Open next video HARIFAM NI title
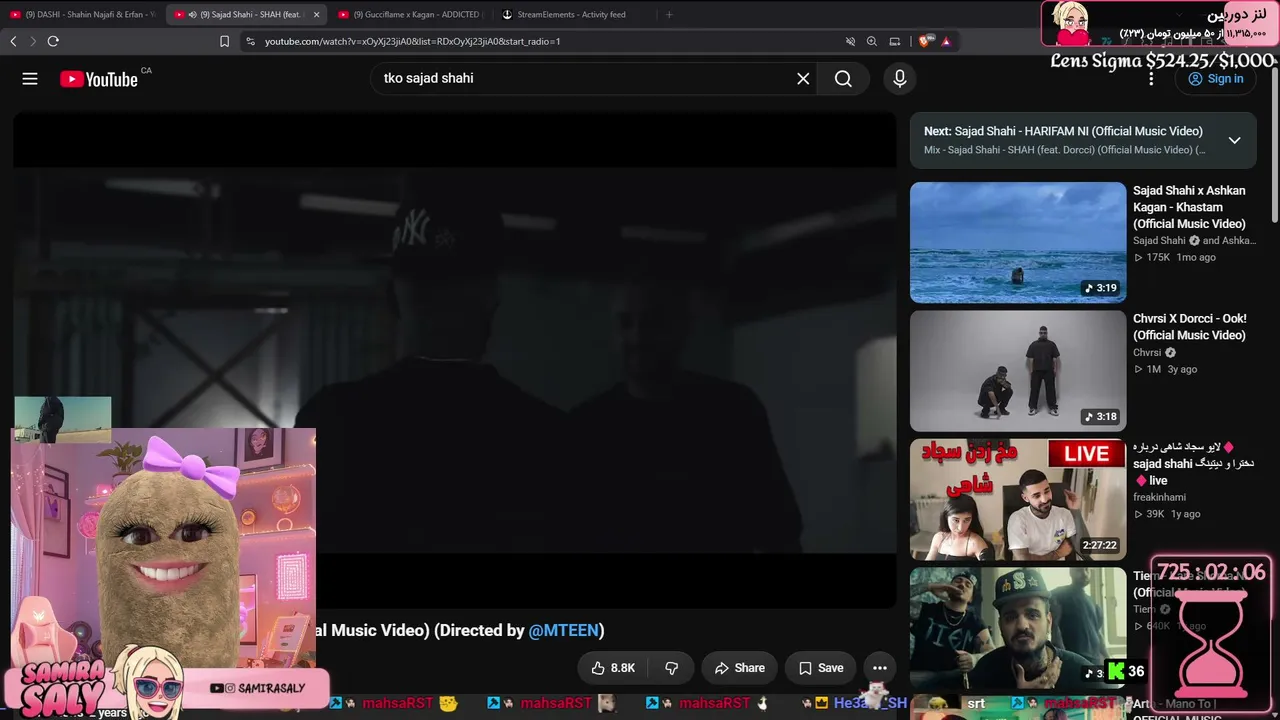 [1063, 131]
